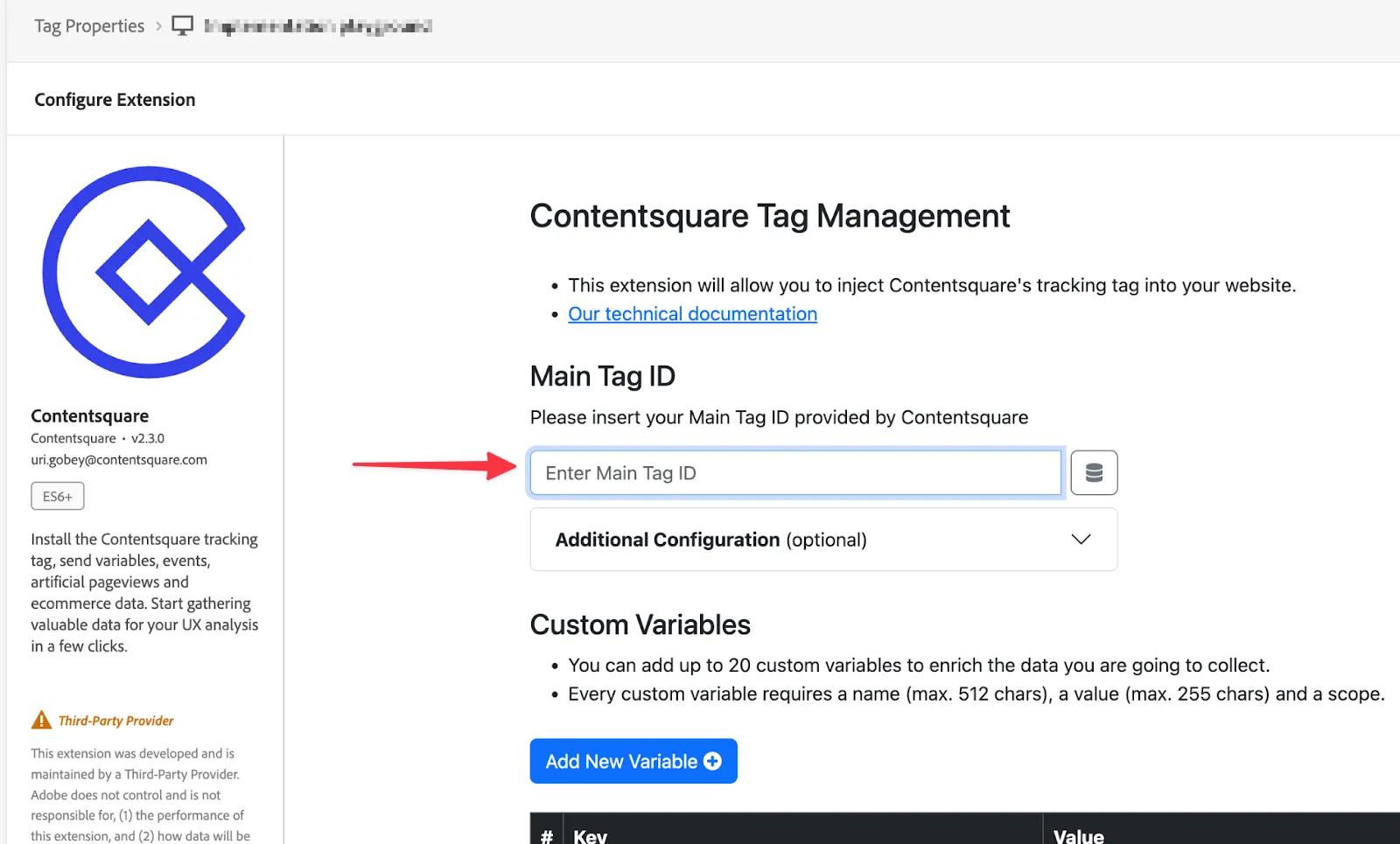Click the Contentsquare v2.3.0 version text
This screenshot has width=1400, height=844.
point(97,438)
